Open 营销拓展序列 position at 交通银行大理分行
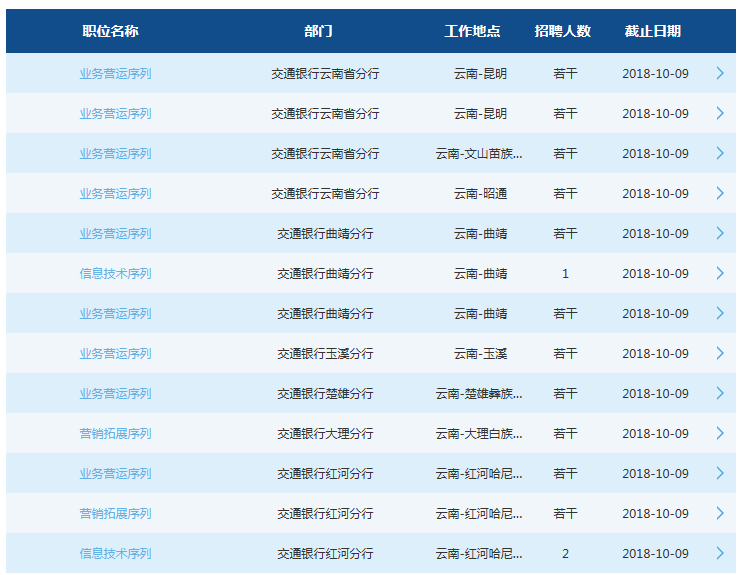The height and width of the screenshot is (575, 743). pyautogui.click(x=115, y=433)
